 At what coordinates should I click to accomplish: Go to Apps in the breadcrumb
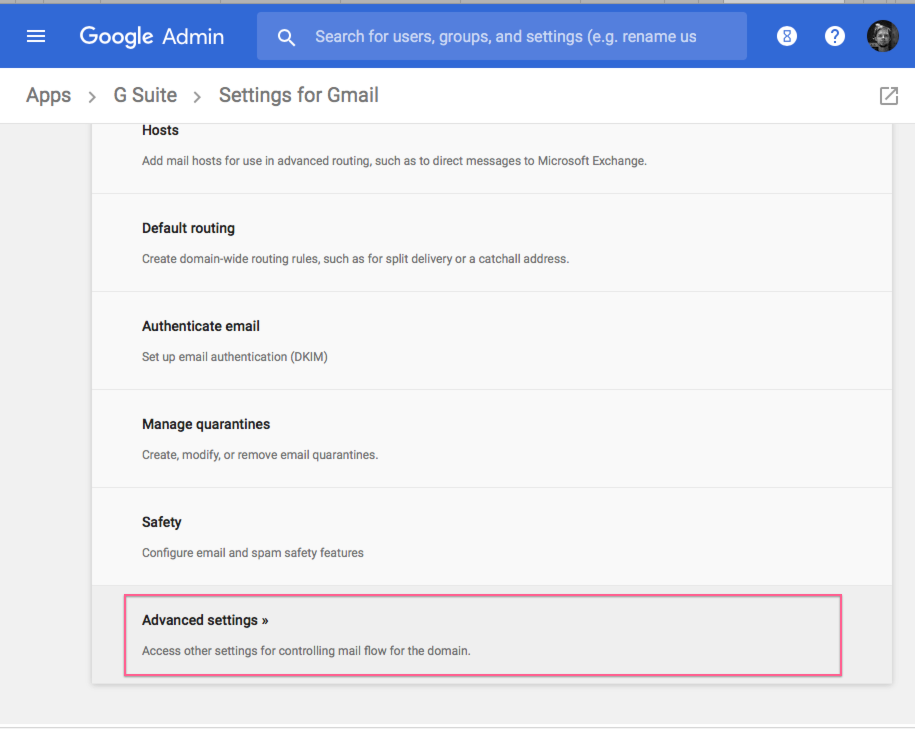pos(48,95)
